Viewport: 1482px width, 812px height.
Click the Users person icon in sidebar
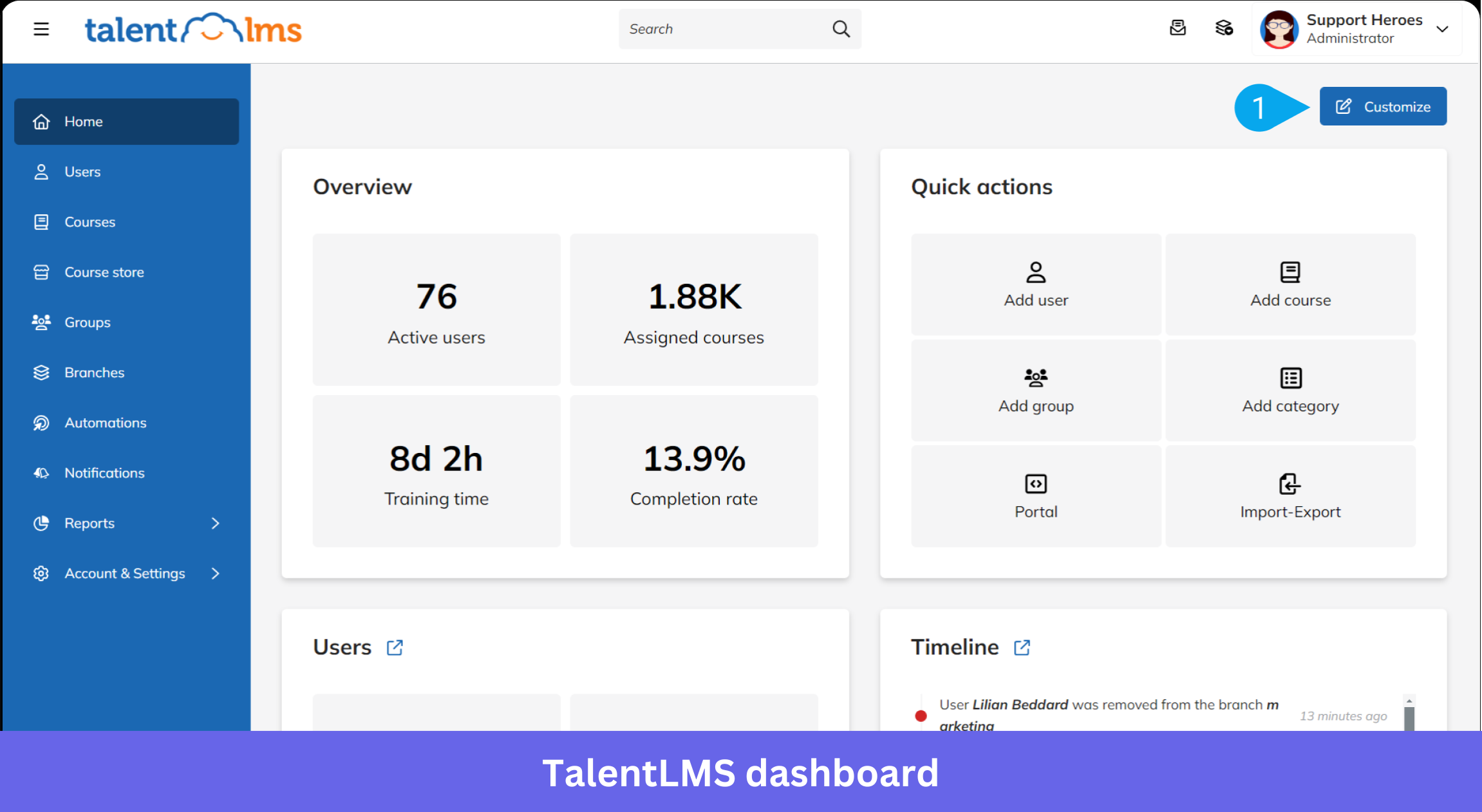[x=41, y=172]
